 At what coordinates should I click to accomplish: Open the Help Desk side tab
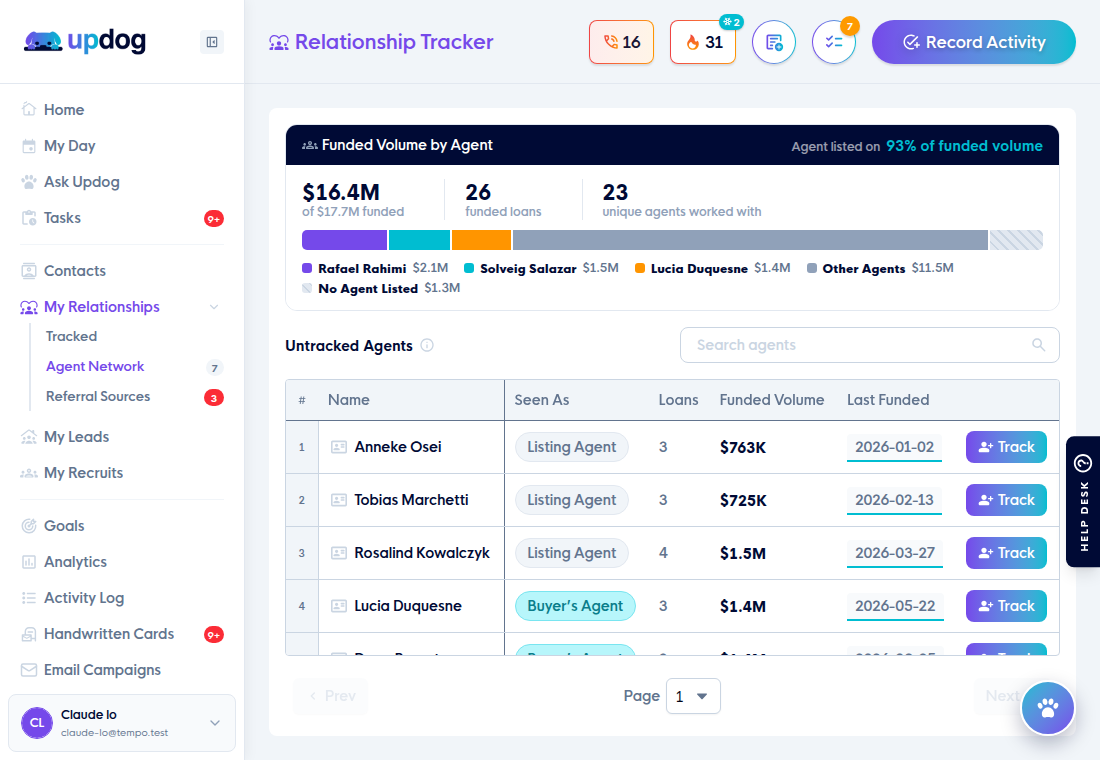pos(1082,502)
